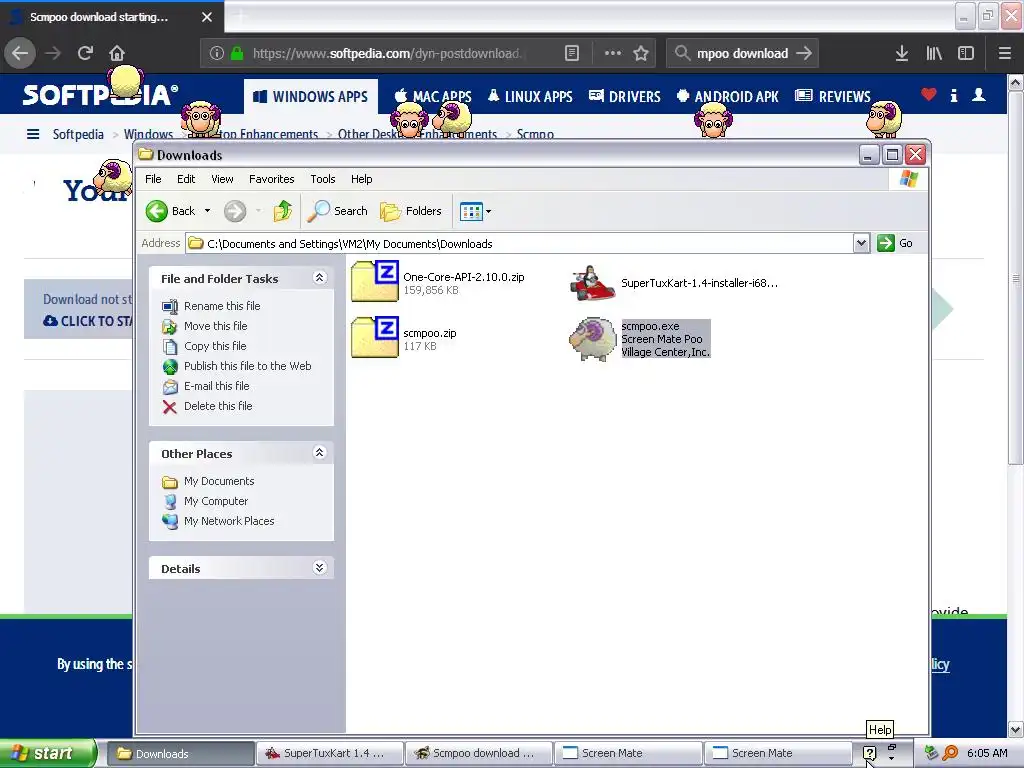Open the Linux Apps tab on Softpedia

coord(530,97)
